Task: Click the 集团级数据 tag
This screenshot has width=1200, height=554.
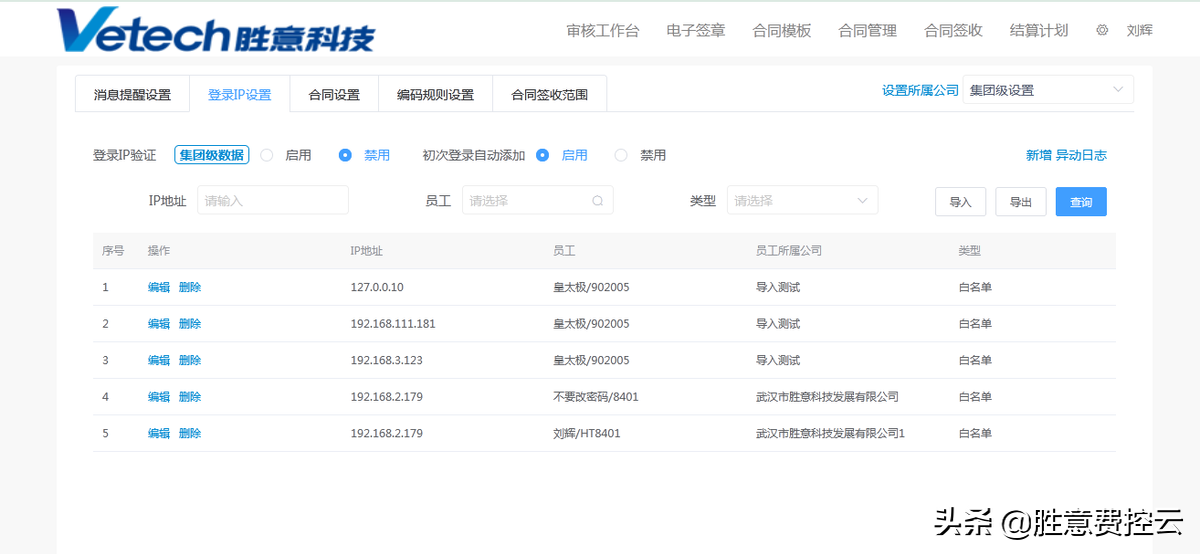Action: pyautogui.click(x=212, y=155)
